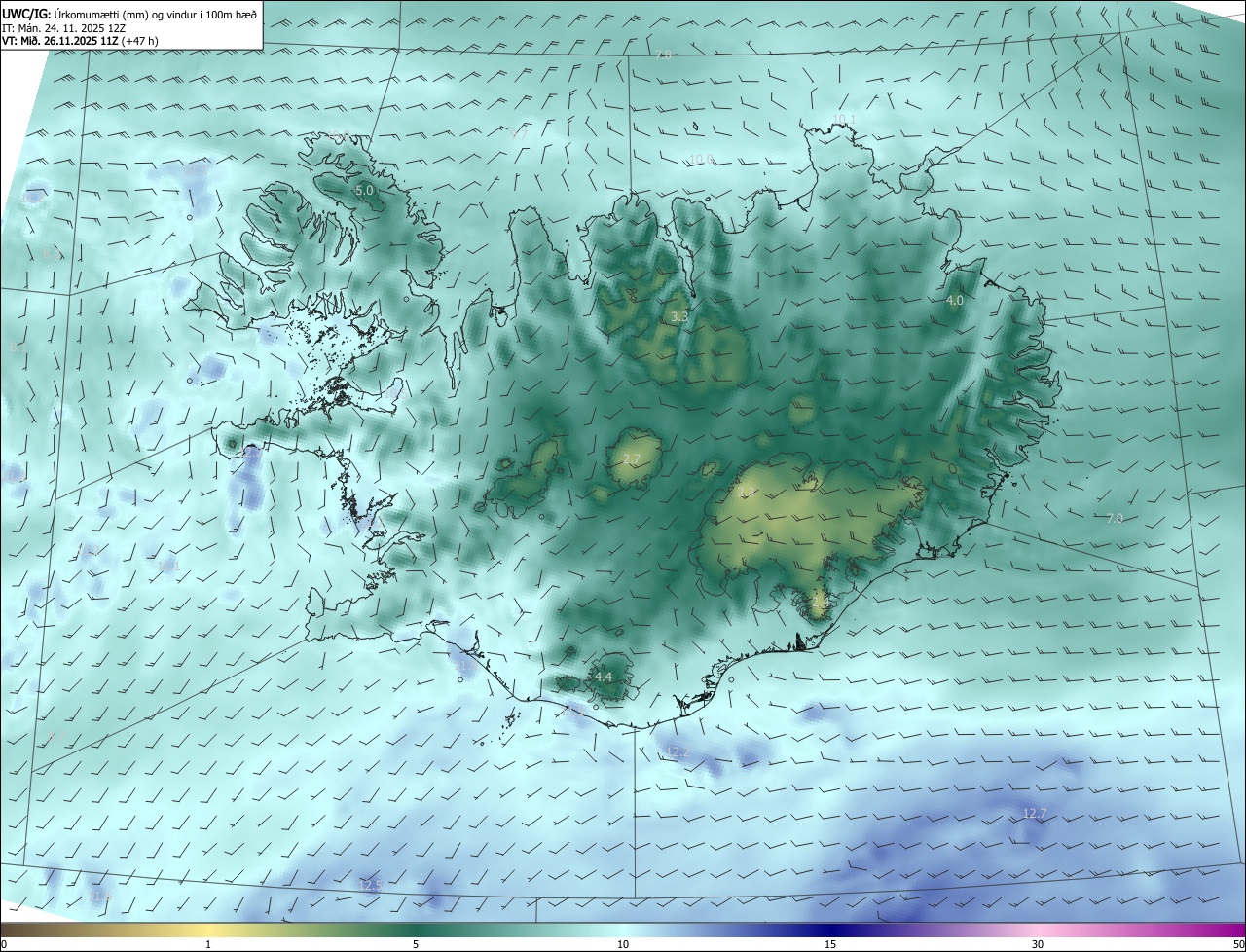Click the 15 label on the color scale
Screen dimensions: 1246x952
830,944
